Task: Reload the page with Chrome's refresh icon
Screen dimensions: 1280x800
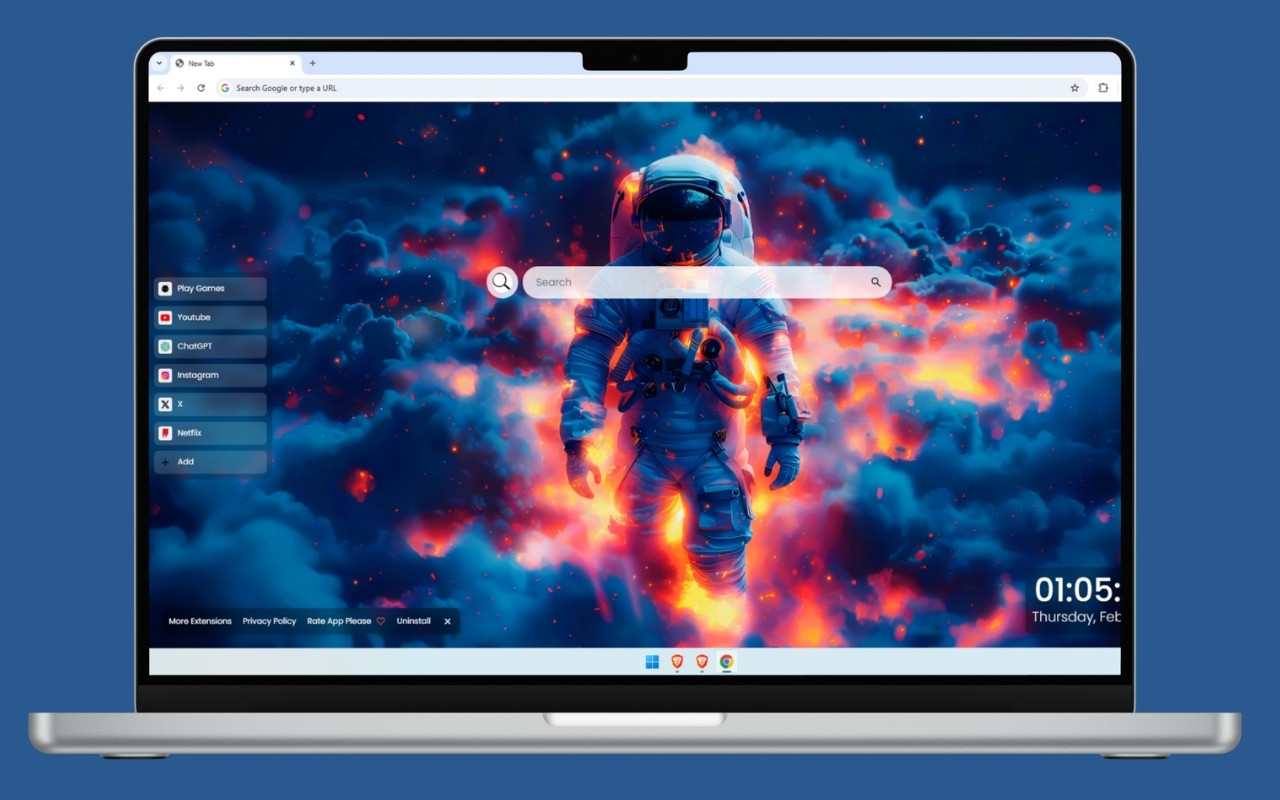Action: point(201,88)
